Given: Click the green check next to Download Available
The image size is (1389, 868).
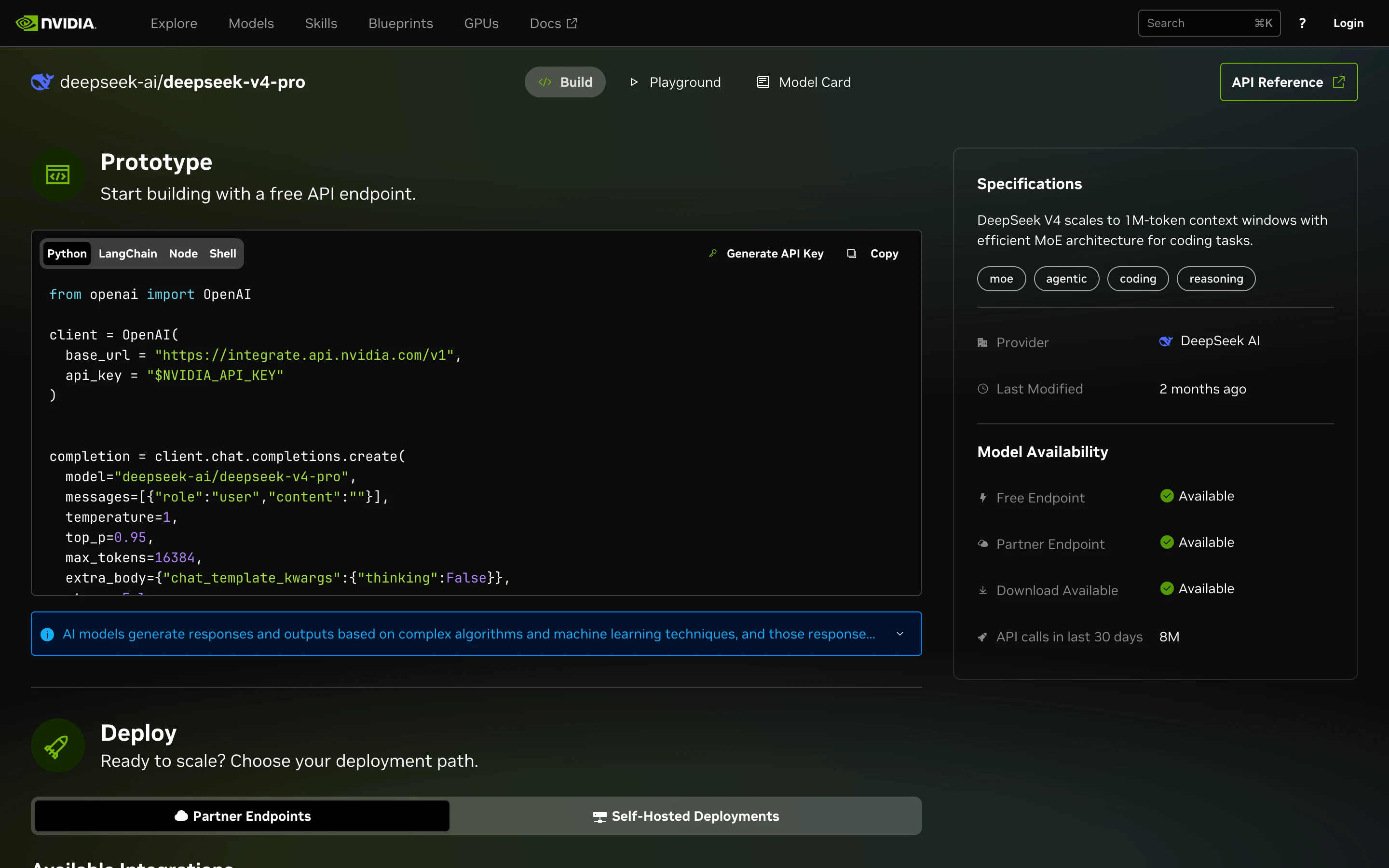Looking at the screenshot, I should (1167, 588).
